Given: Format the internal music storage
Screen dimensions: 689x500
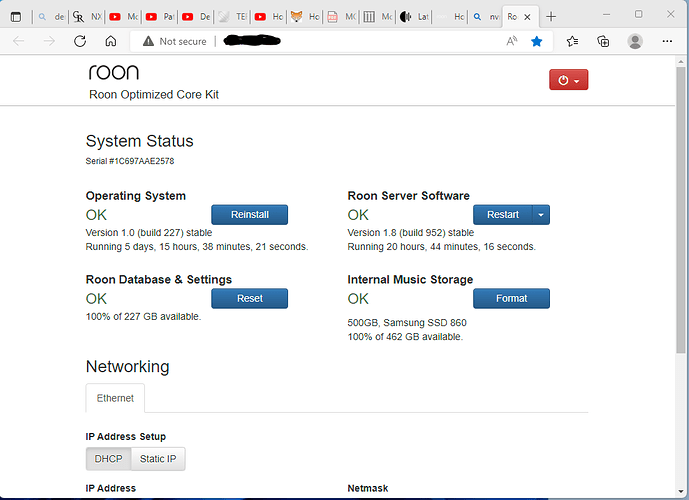Looking at the screenshot, I should coord(511,298).
